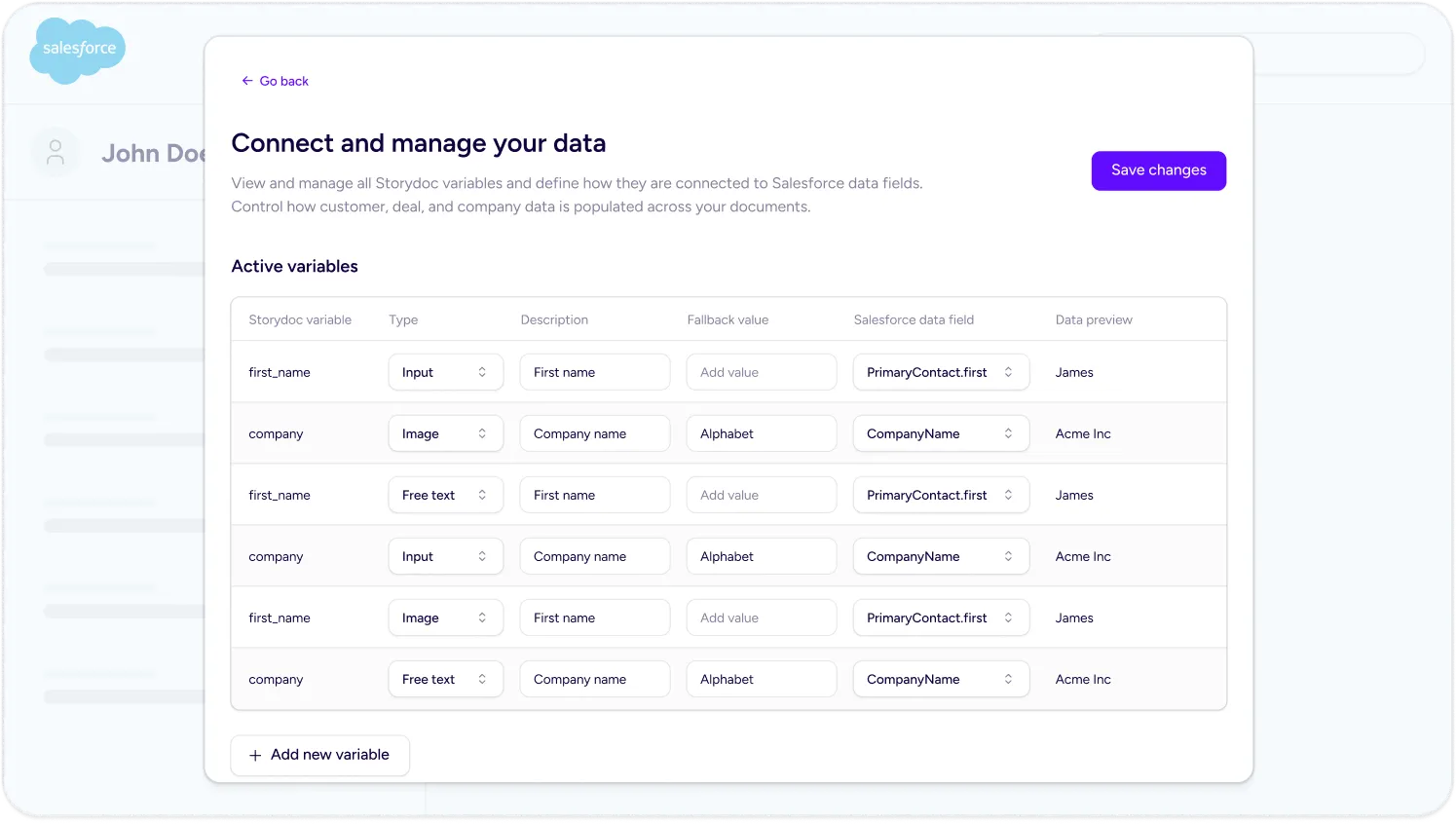Expand PrimaryContact.first dropdown in first_name Input row
This screenshot has width=1456, height=824.
(941, 372)
